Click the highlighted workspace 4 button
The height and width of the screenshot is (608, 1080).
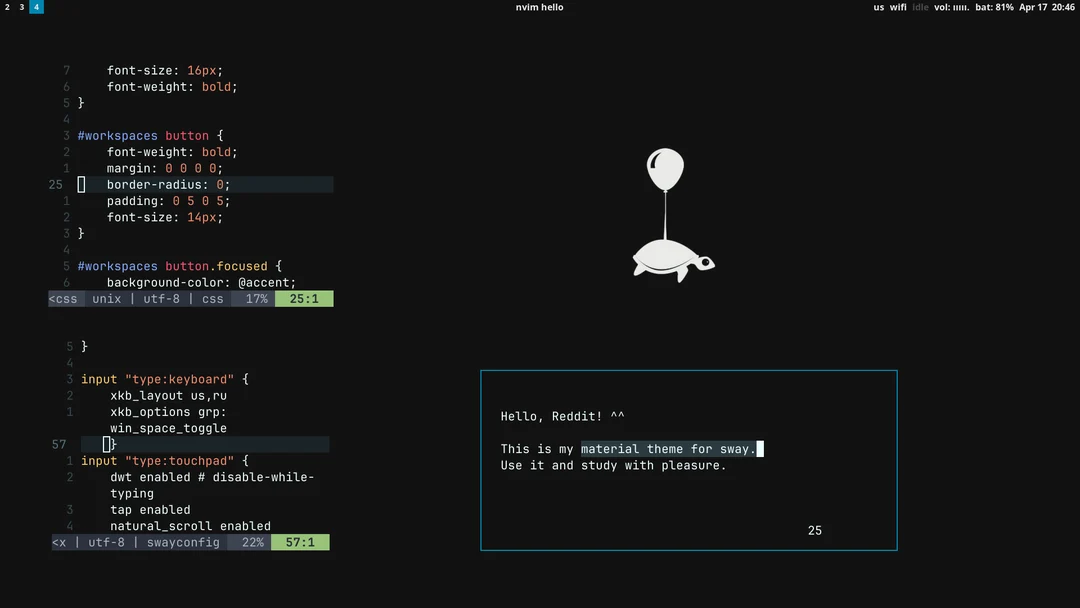pyautogui.click(x=37, y=7)
